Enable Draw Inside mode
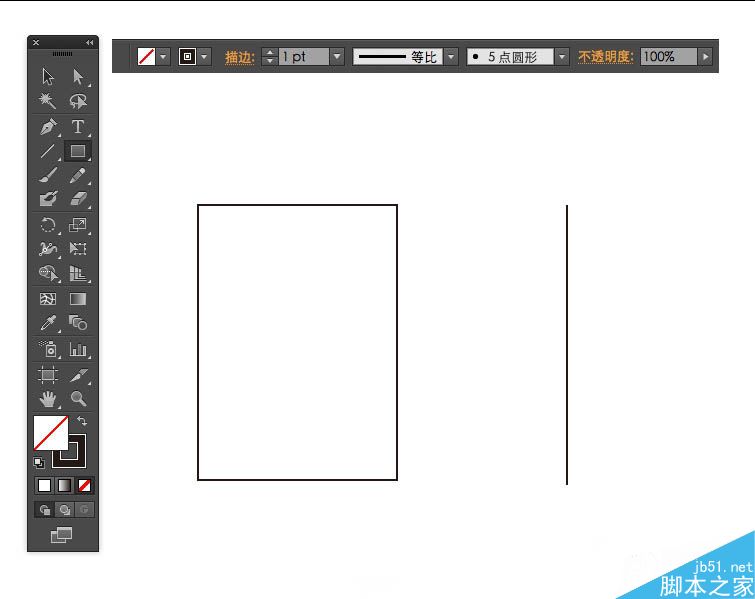Viewport: 755px width, 599px height. pyautogui.click(x=84, y=509)
